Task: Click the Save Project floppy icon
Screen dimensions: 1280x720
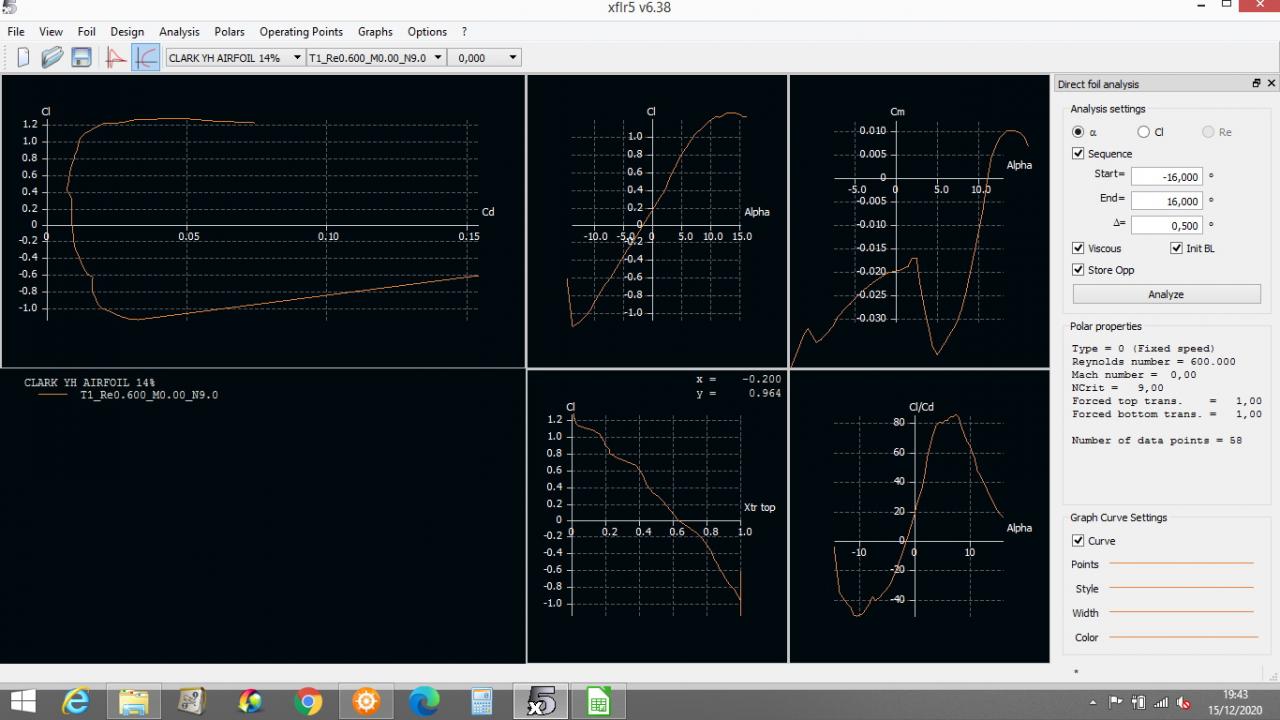Action: 81,58
